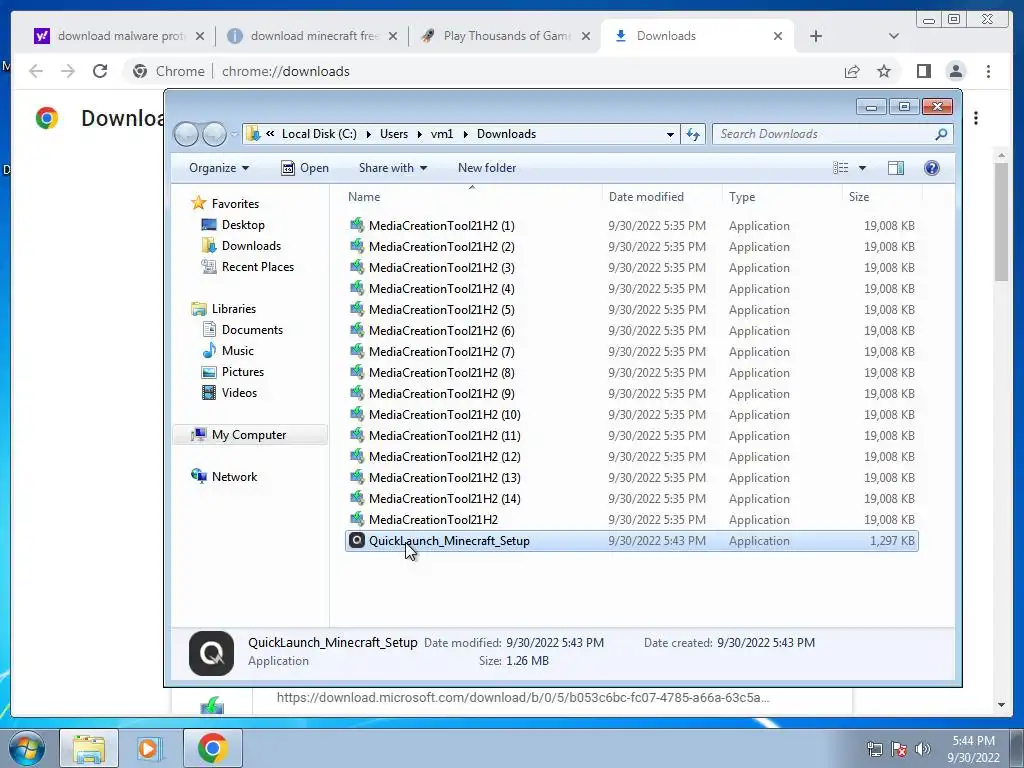Screen dimensions: 1024x768
Task: Open Chrome share icon in address bar
Action: pos(852,71)
